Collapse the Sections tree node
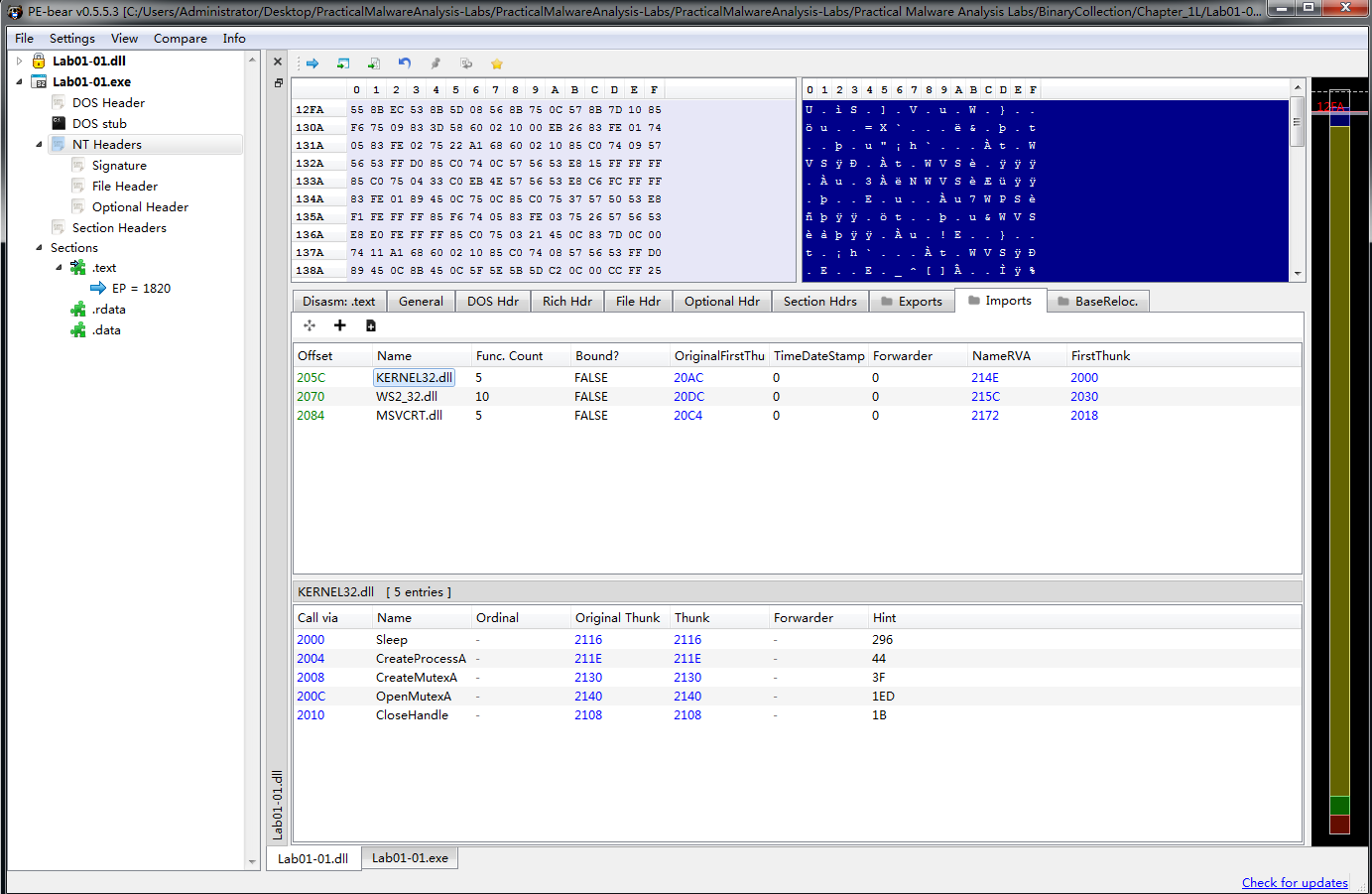1372x894 pixels. (x=39, y=247)
